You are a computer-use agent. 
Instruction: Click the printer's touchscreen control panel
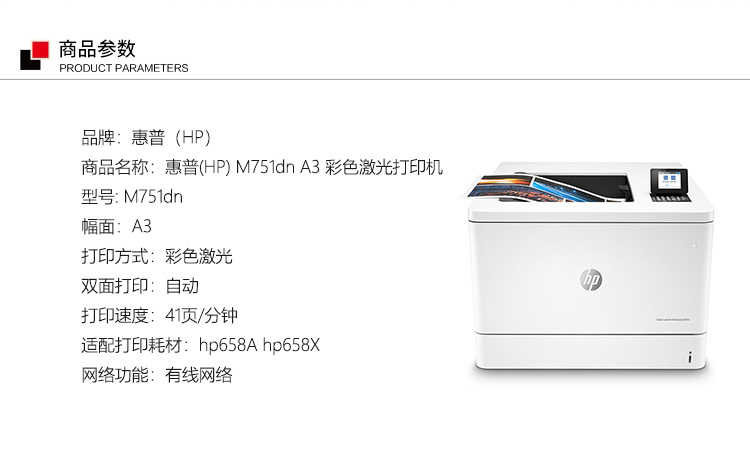(669, 181)
